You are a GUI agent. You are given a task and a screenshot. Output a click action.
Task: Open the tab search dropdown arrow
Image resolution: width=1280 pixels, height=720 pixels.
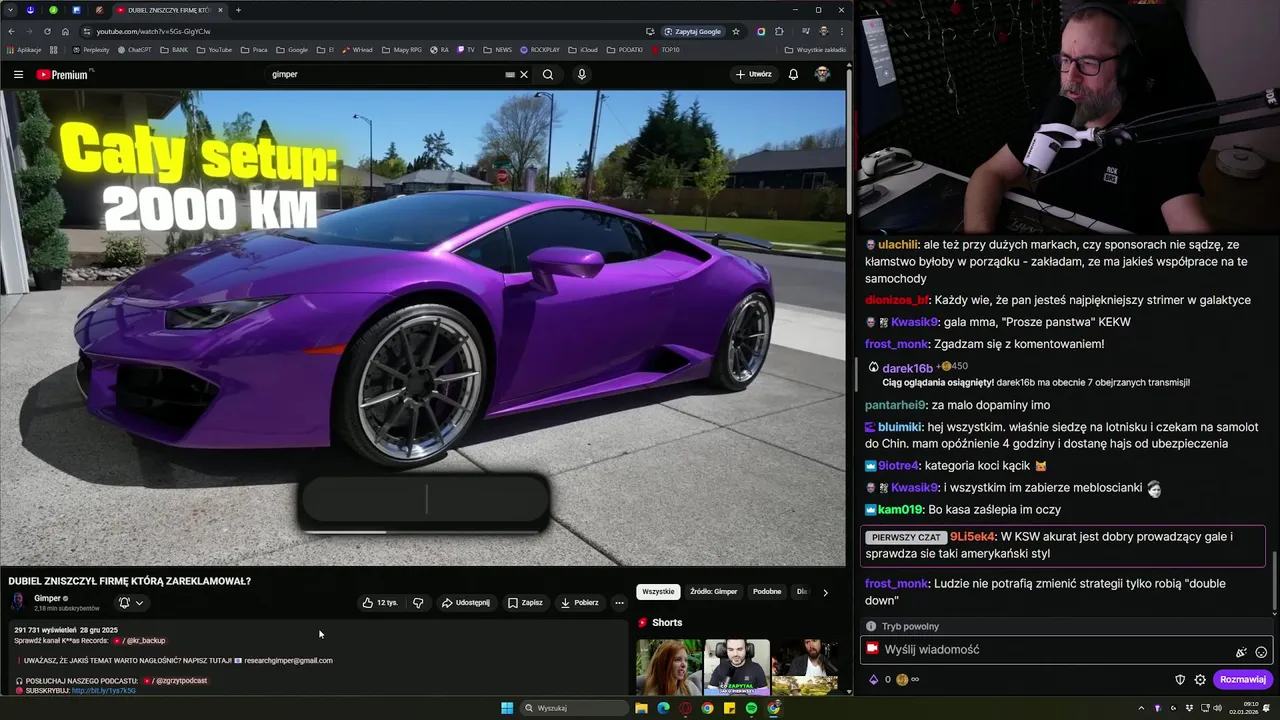point(11,10)
